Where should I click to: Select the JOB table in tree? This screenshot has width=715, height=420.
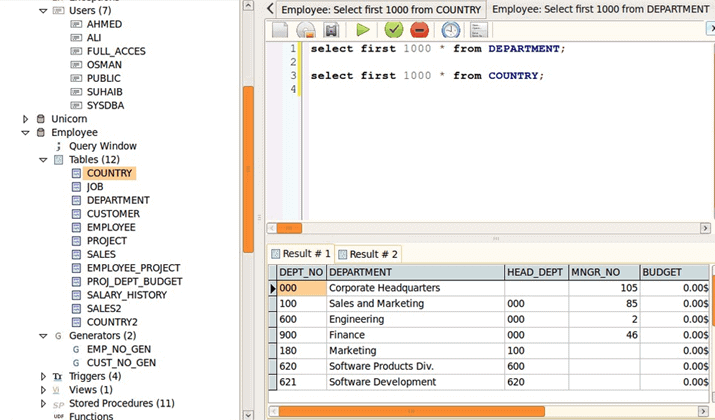(95, 187)
